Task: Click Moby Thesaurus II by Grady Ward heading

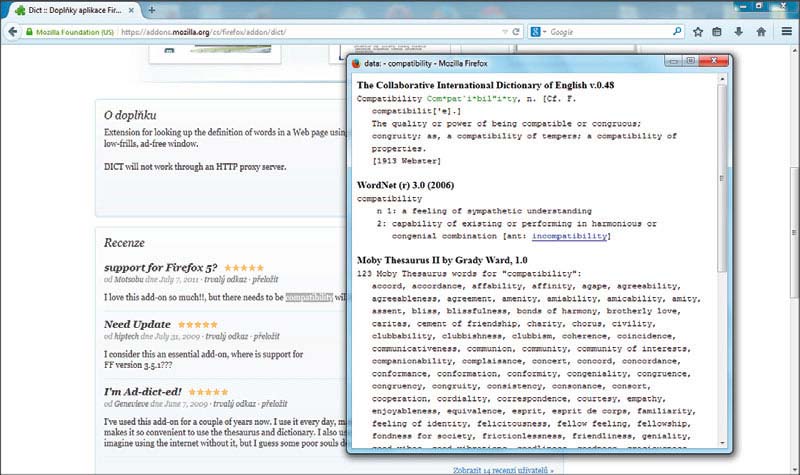Action: (442, 260)
